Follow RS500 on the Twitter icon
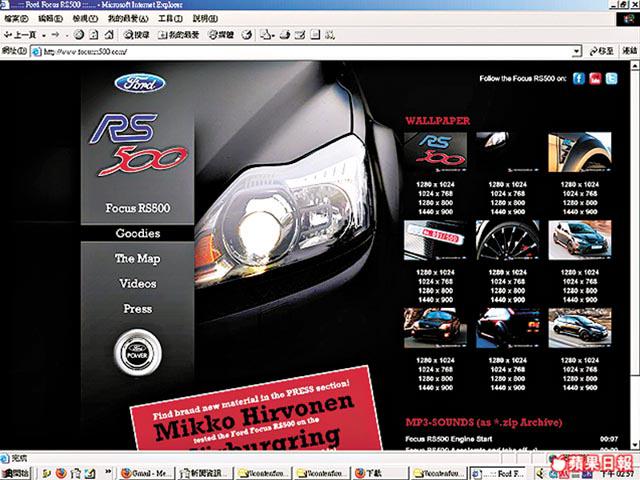 click(x=611, y=78)
